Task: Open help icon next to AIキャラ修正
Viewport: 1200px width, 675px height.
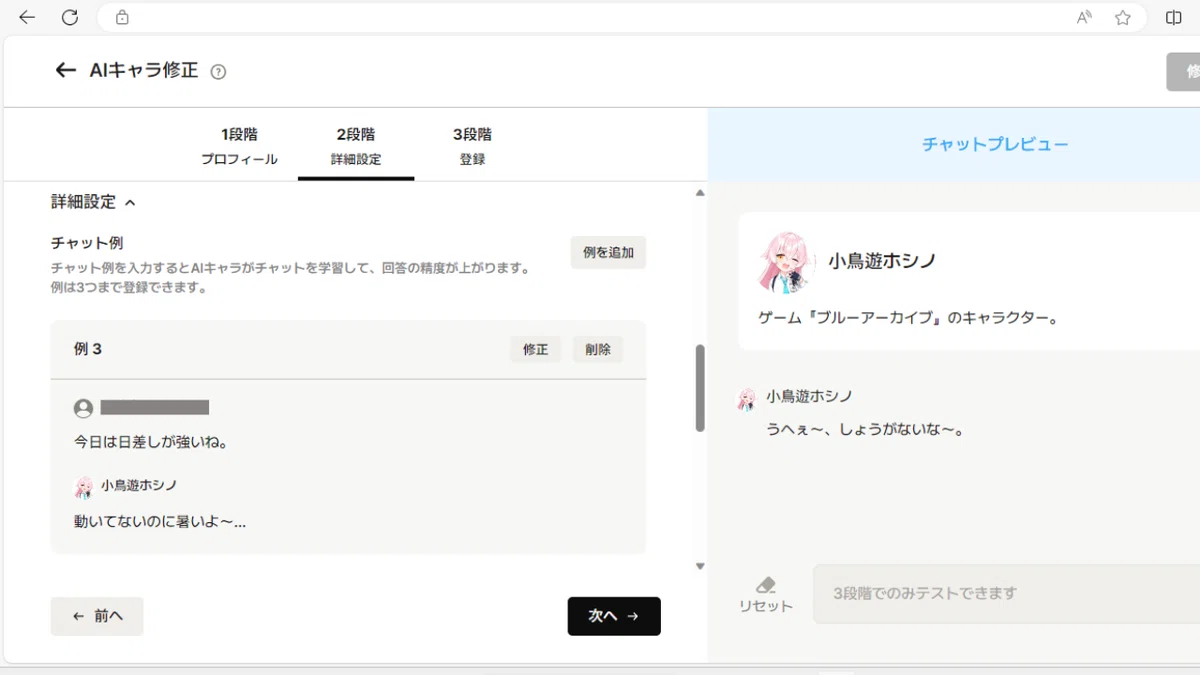Action: tap(219, 72)
